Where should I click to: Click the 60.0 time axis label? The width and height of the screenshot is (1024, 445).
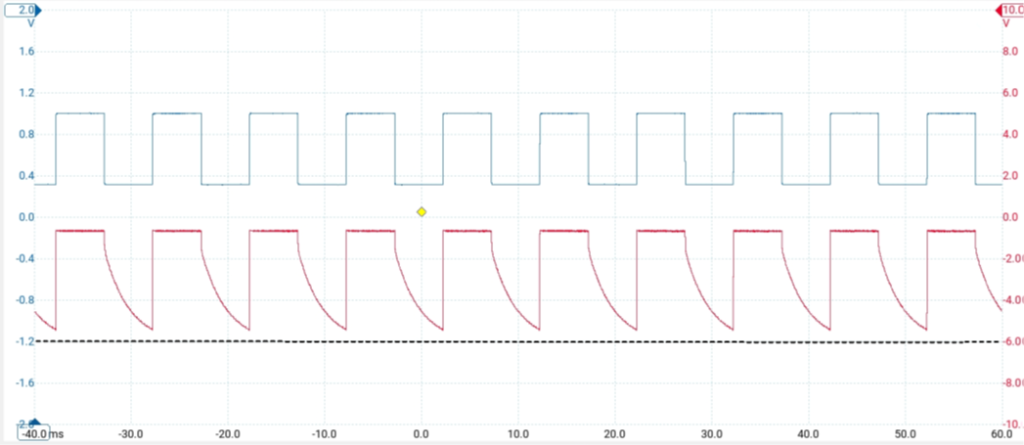(1002, 434)
